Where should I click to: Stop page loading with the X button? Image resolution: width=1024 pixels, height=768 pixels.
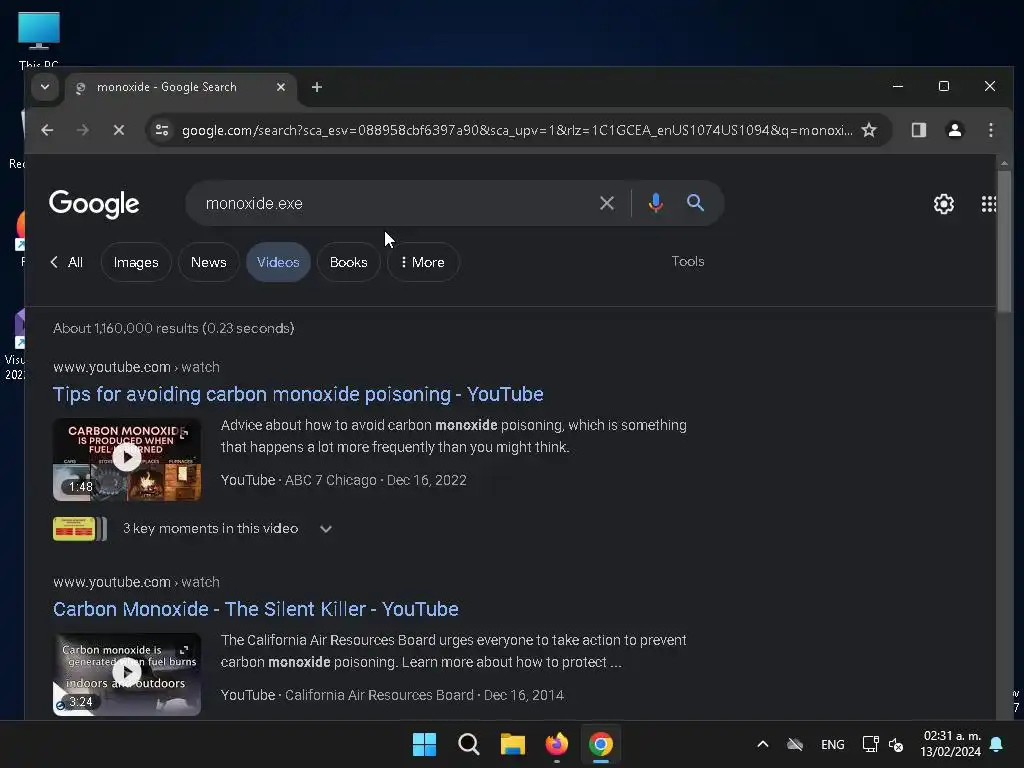pyautogui.click(x=118, y=130)
